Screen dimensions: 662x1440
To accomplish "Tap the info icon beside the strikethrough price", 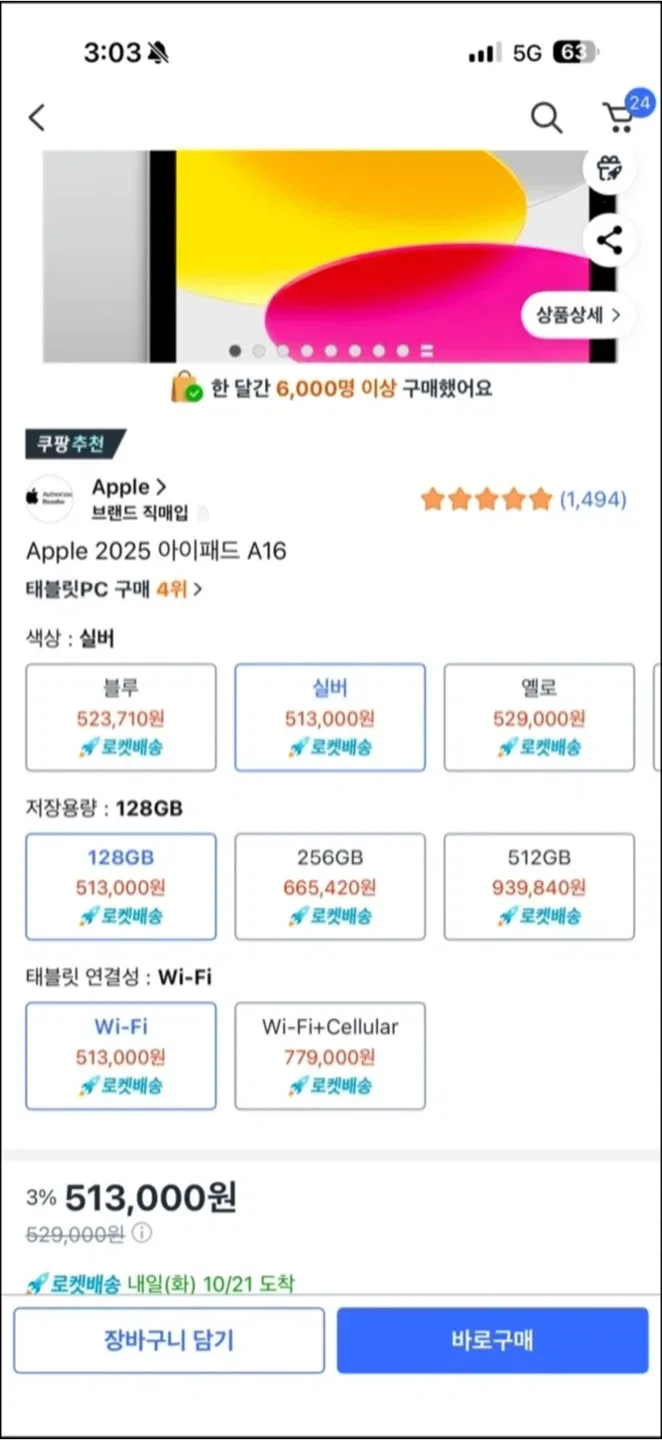I will 142,1234.
